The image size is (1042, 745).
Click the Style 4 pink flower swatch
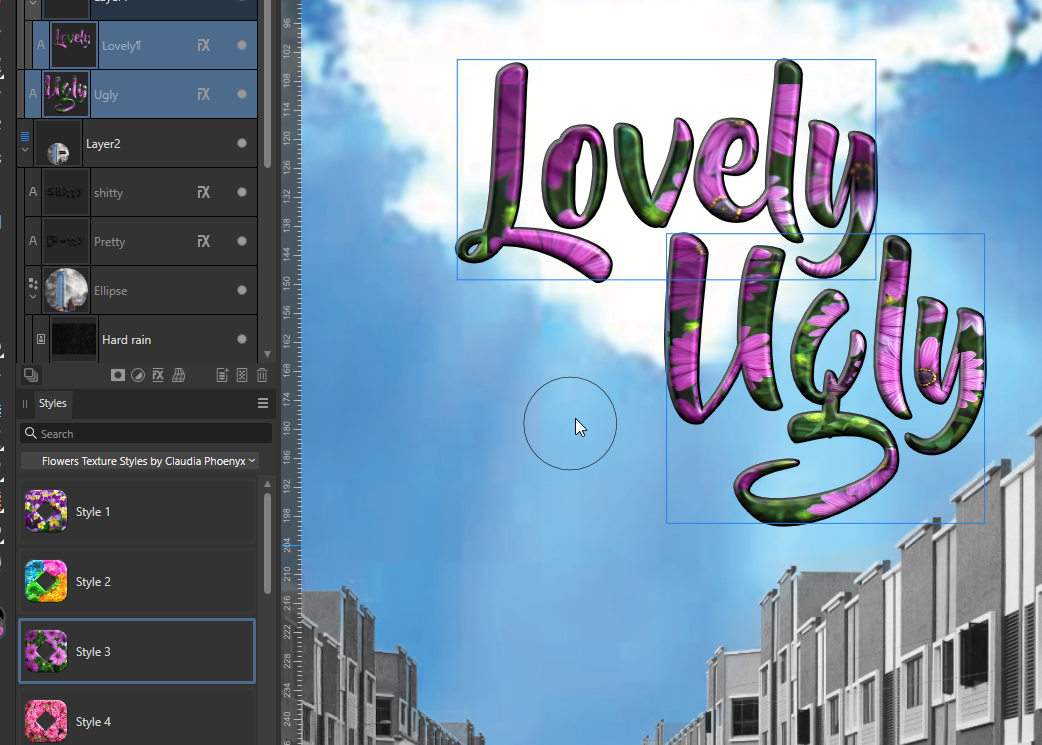coord(46,721)
